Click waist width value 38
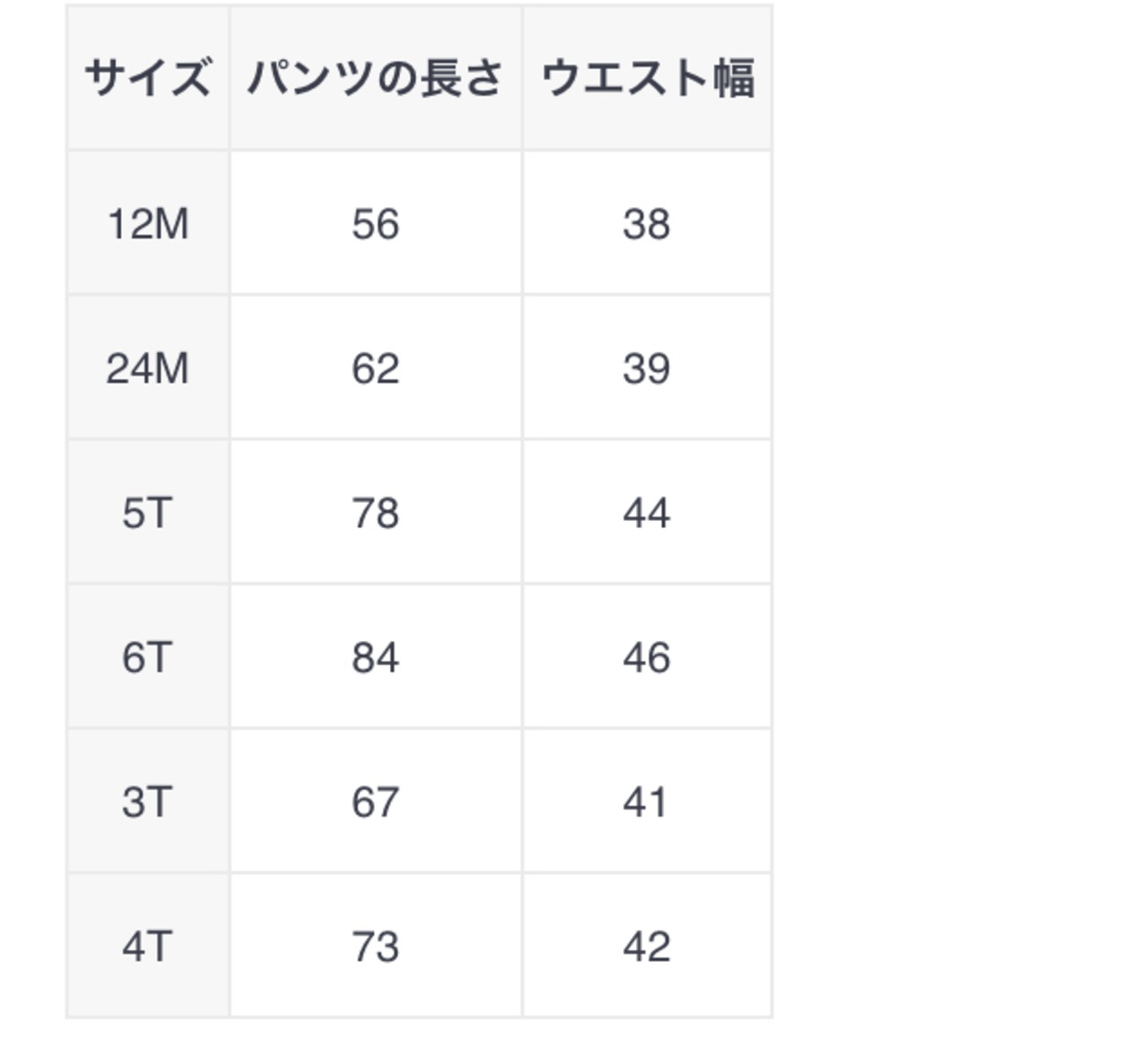The width and height of the screenshot is (1148, 1057). tap(647, 223)
